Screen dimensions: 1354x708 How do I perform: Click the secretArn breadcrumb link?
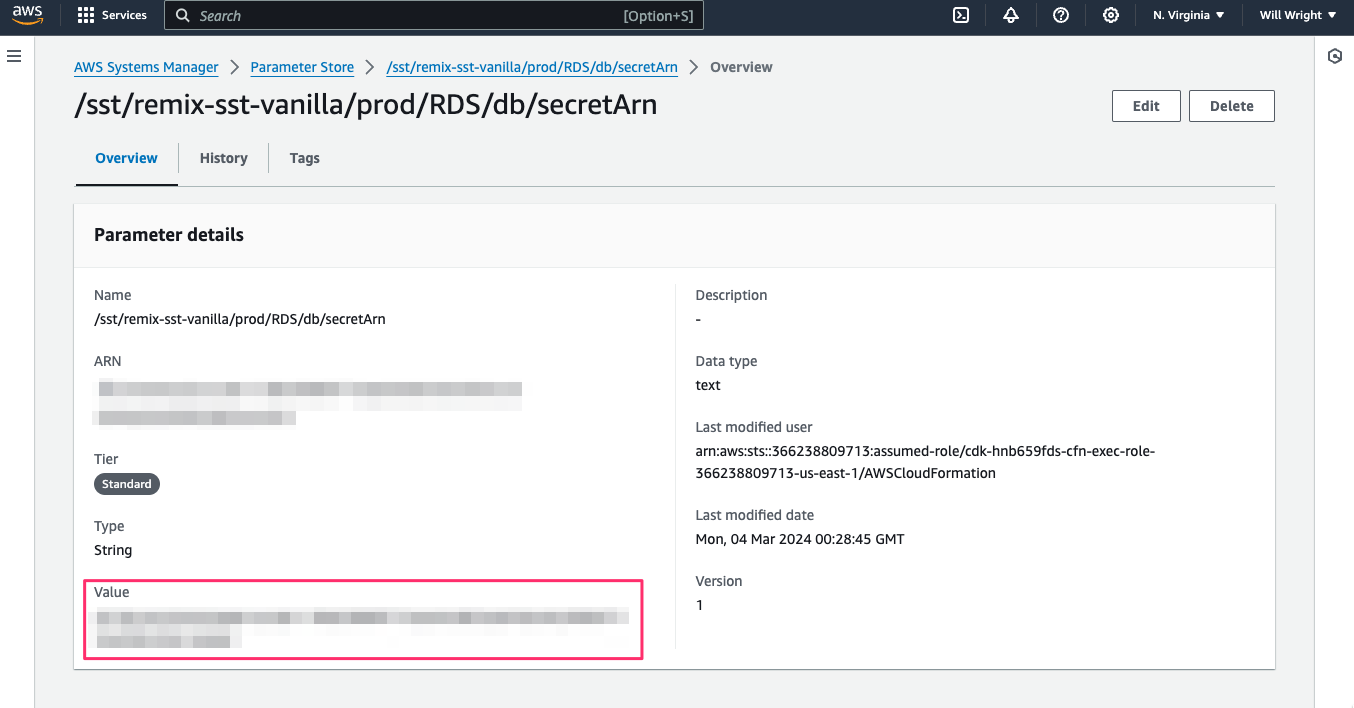pyautogui.click(x=531, y=67)
